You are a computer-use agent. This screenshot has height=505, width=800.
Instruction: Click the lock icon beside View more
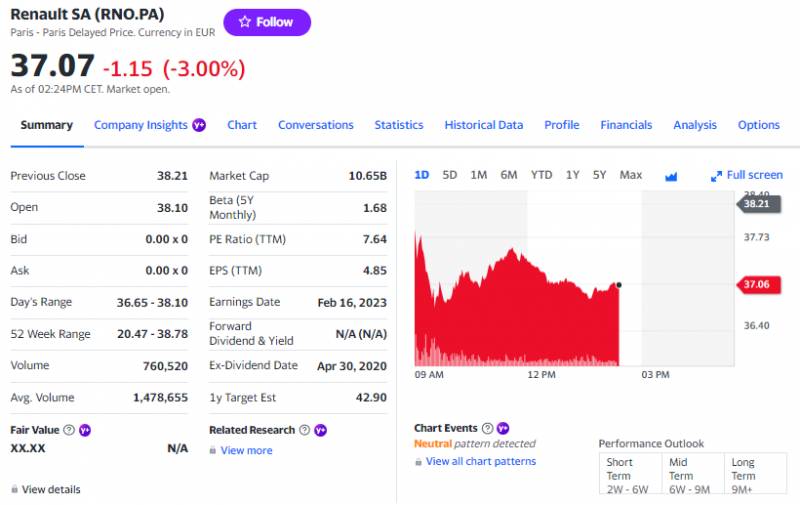coord(213,450)
